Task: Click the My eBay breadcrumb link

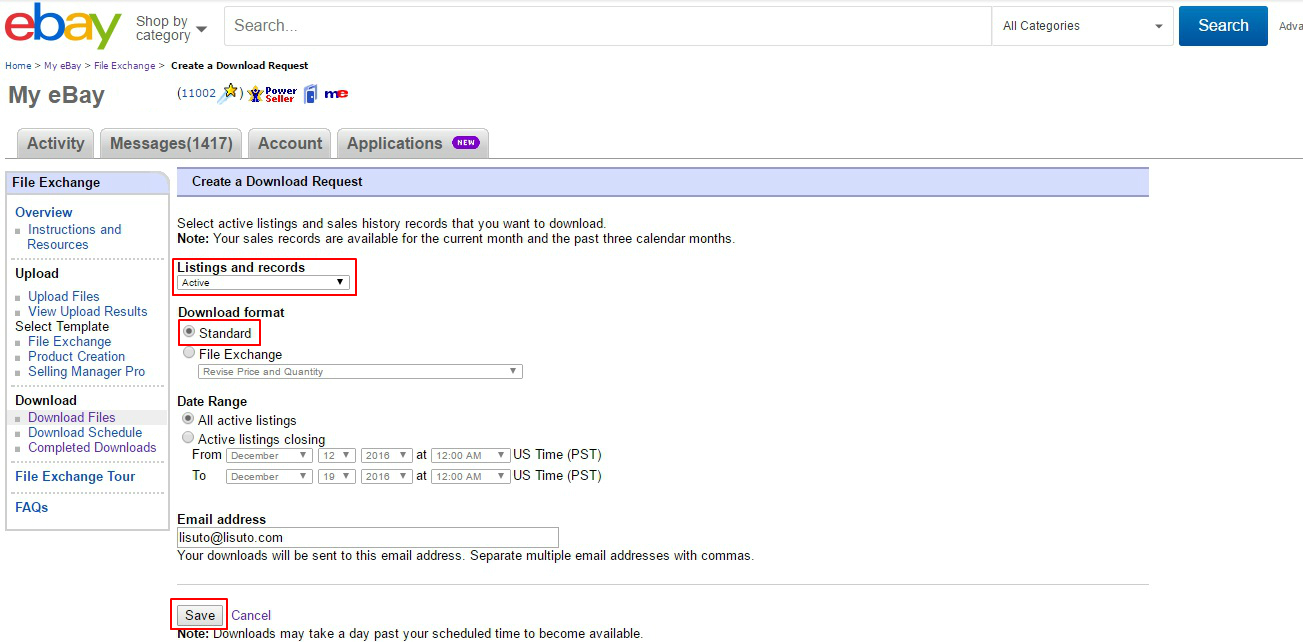Action: click(x=62, y=66)
